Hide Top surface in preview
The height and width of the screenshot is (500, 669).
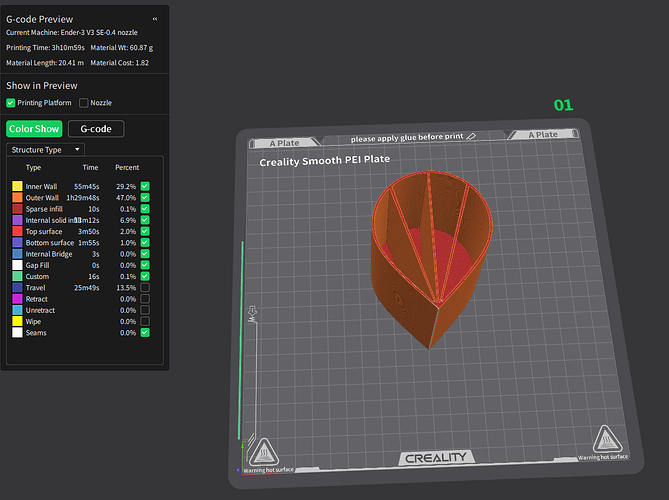click(145, 231)
